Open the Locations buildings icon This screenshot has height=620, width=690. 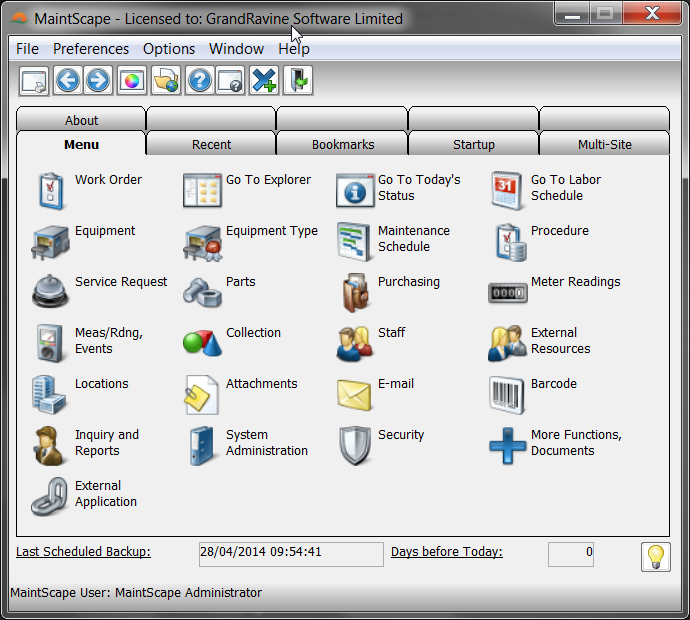tap(48, 395)
